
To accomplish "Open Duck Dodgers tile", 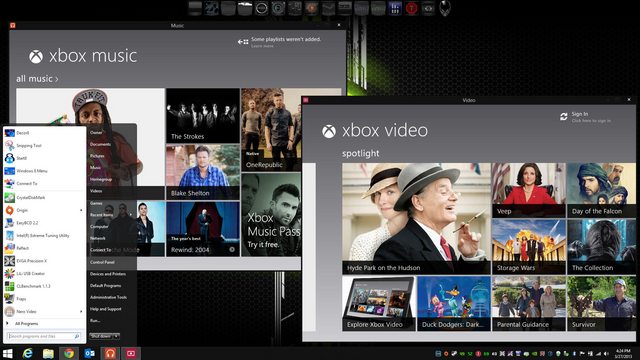I will (x=453, y=303).
